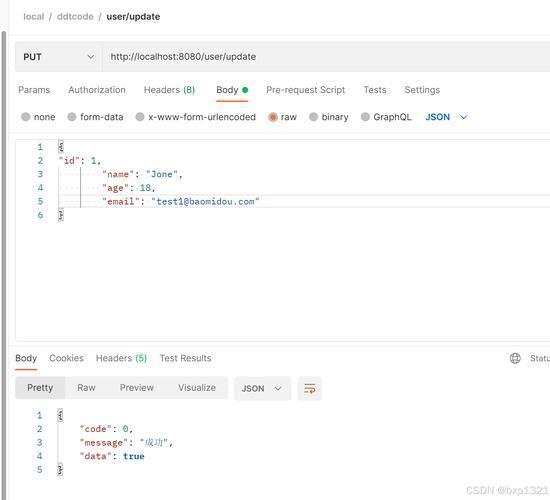Select the form-data radio option
Image resolution: width=550 pixels, height=500 pixels.
[72, 117]
